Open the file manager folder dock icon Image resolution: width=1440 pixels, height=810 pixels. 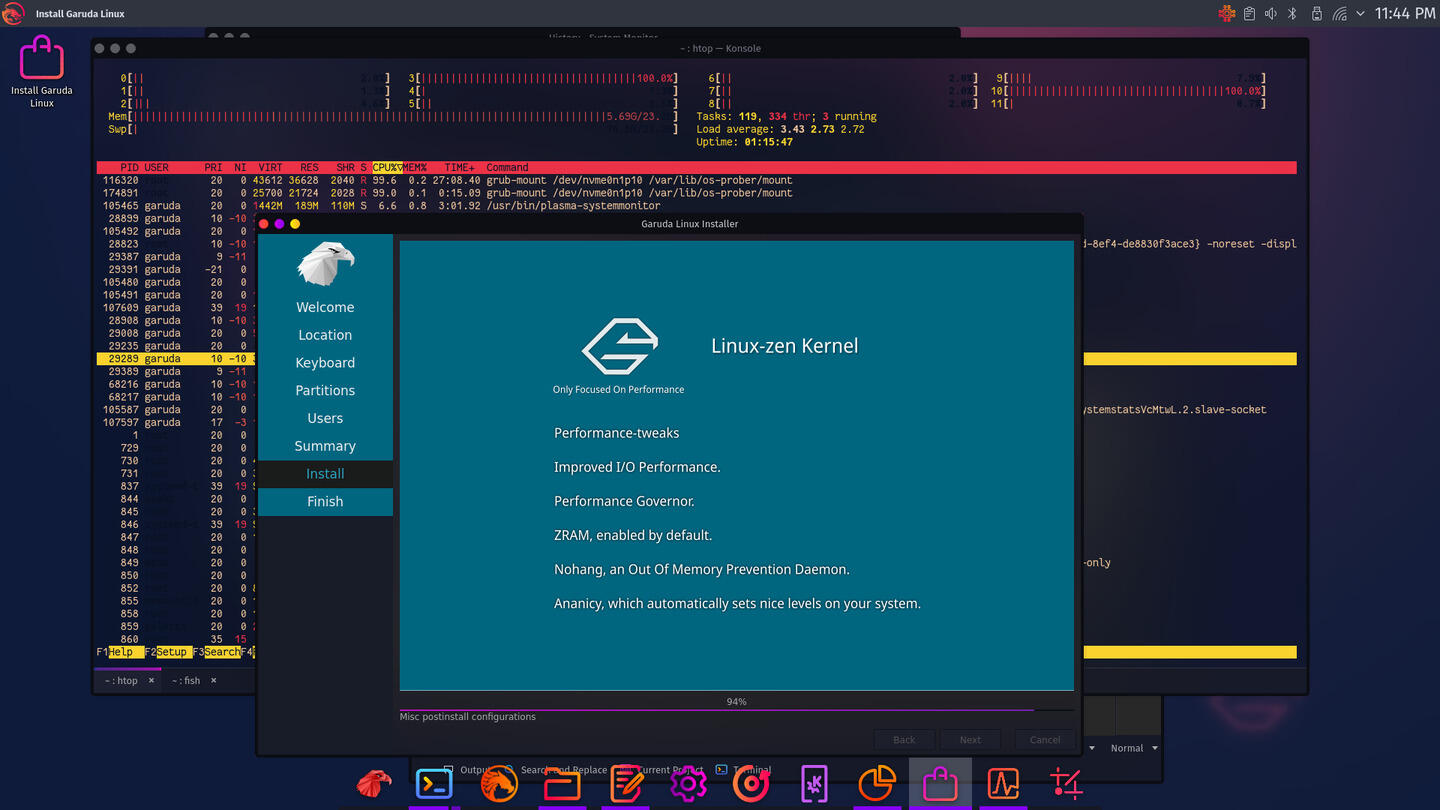point(562,784)
